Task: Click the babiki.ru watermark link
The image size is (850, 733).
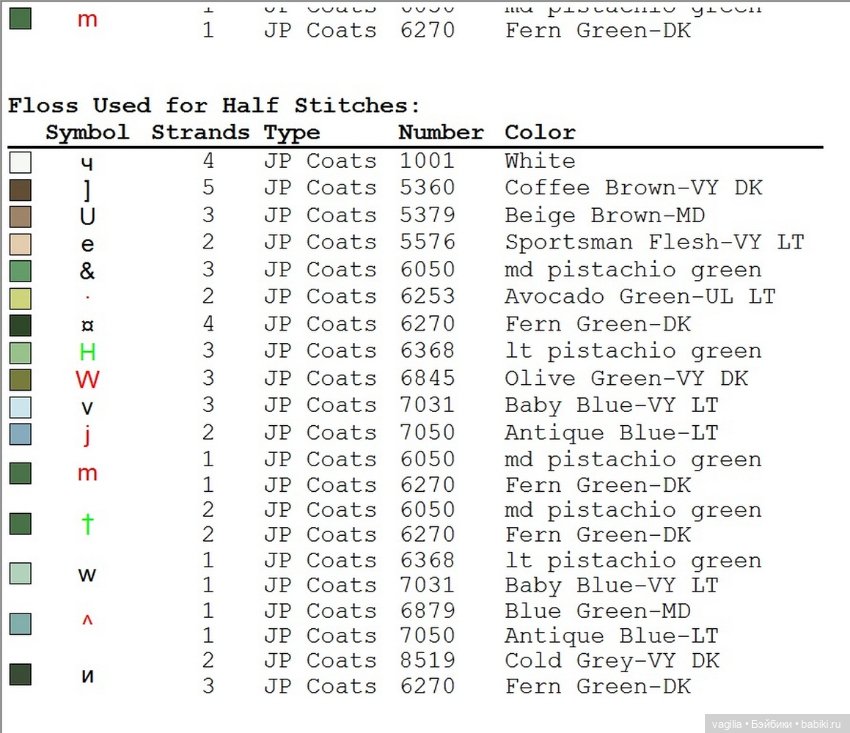Action: coord(820,721)
